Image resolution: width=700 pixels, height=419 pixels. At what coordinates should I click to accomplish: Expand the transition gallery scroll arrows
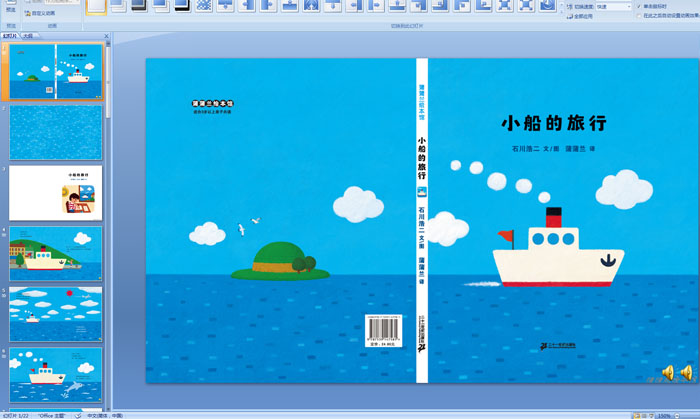tap(561, 6)
